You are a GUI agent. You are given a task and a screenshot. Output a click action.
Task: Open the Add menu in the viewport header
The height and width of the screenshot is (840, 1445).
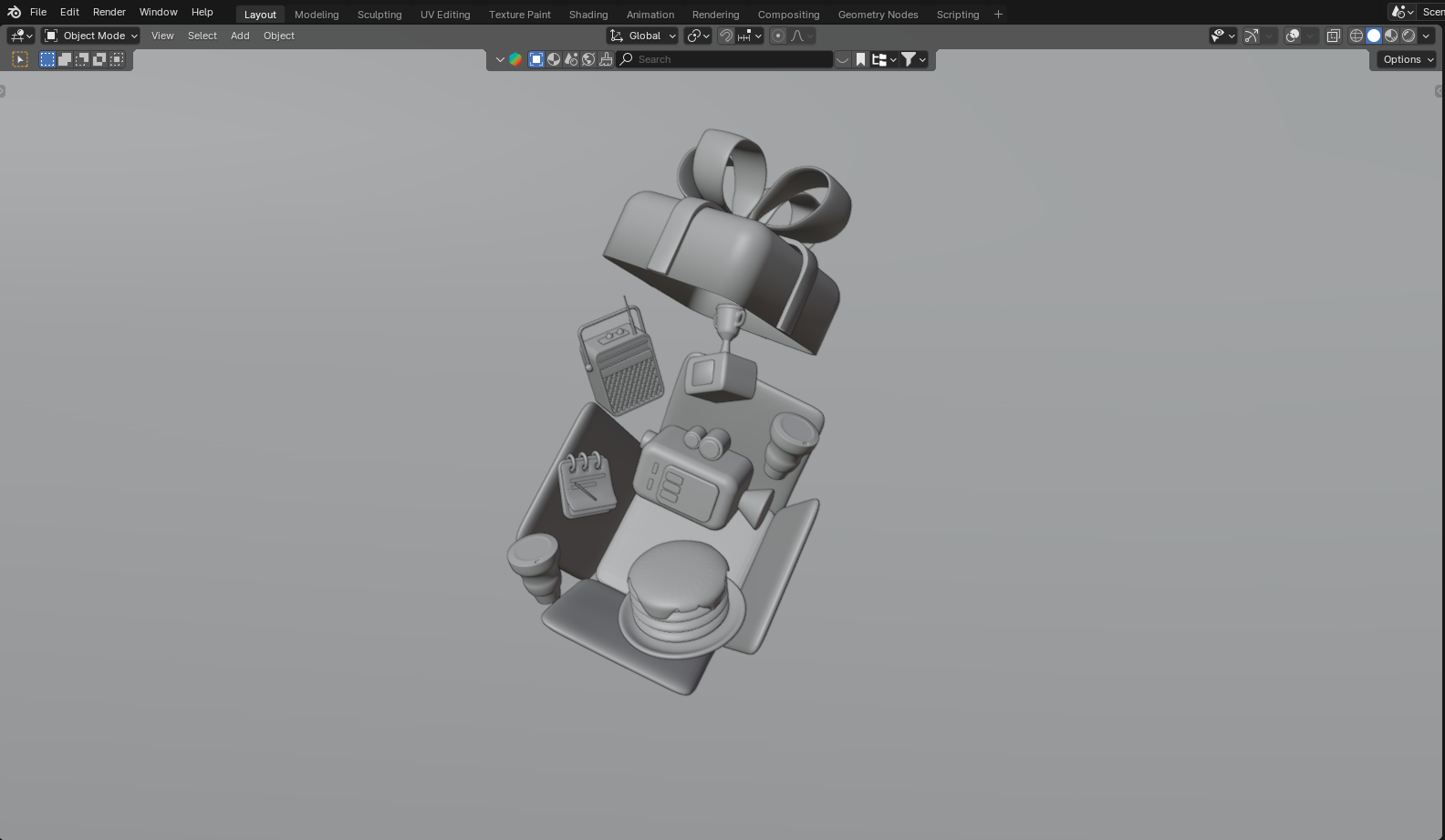240,36
